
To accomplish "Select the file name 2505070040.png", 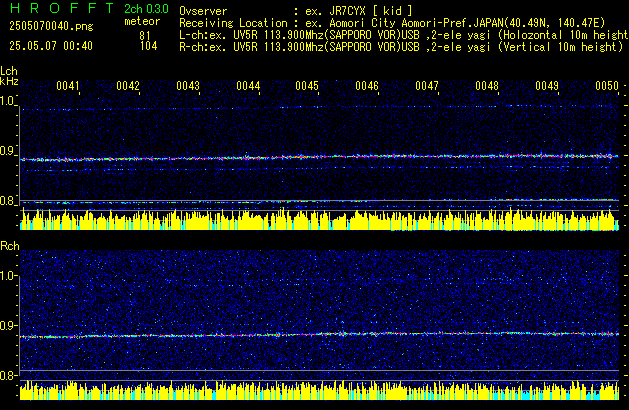I will tap(51, 26).
